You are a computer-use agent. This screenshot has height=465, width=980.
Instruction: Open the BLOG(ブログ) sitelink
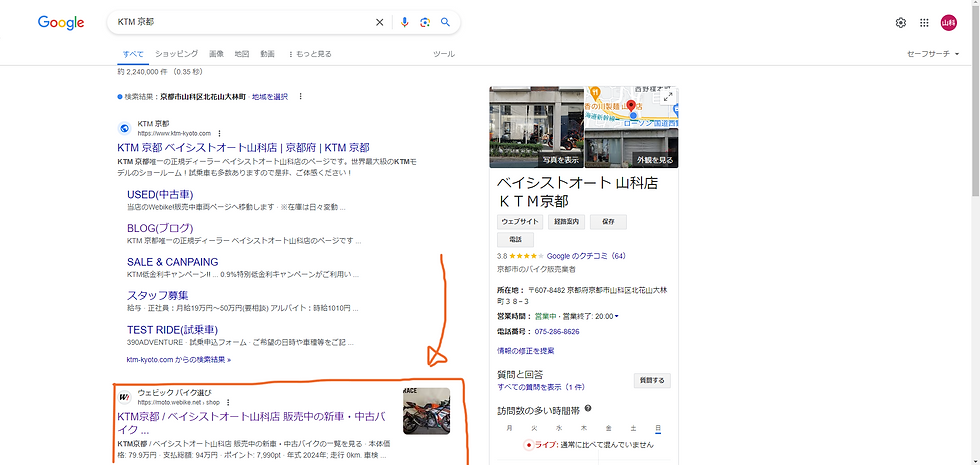pos(160,228)
